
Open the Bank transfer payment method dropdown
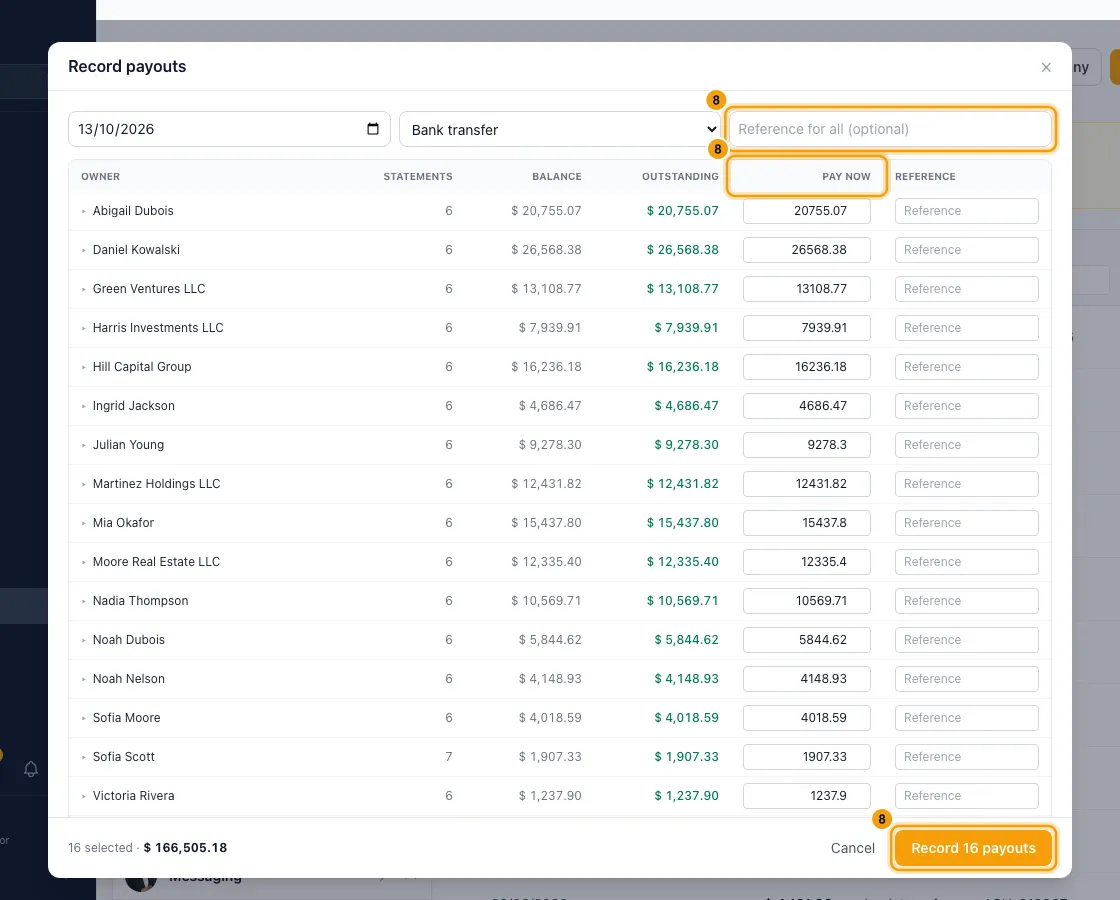[x=559, y=129]
